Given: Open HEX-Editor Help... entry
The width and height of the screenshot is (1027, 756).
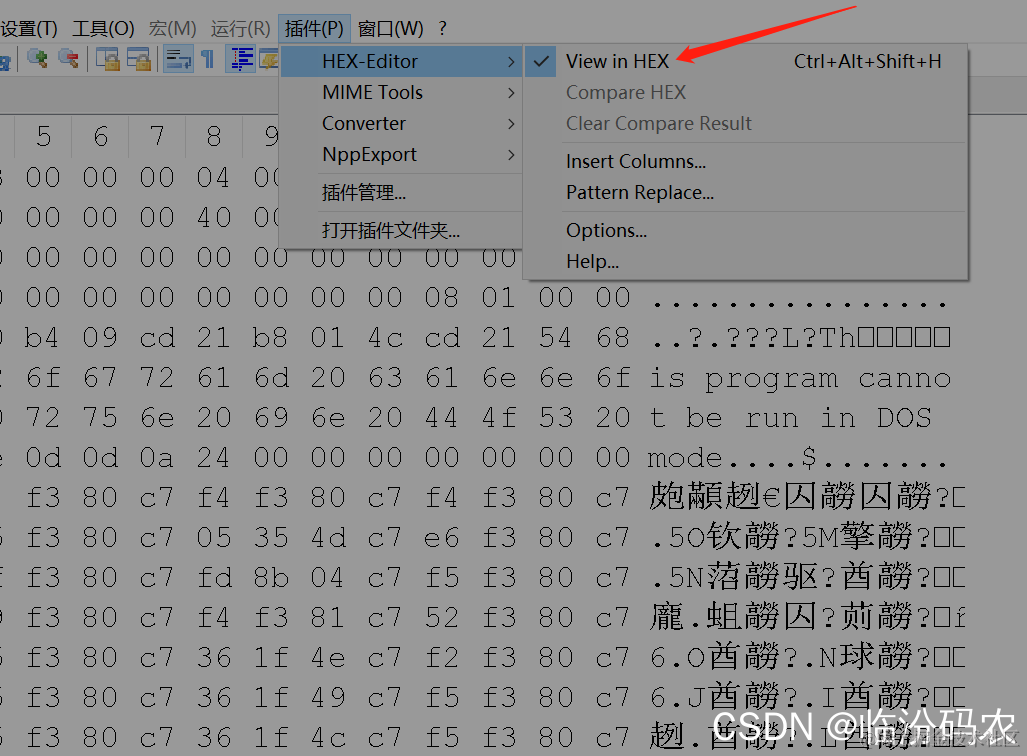Looking at the screenshot, I should pyautogui.click(x=745, y=261).
